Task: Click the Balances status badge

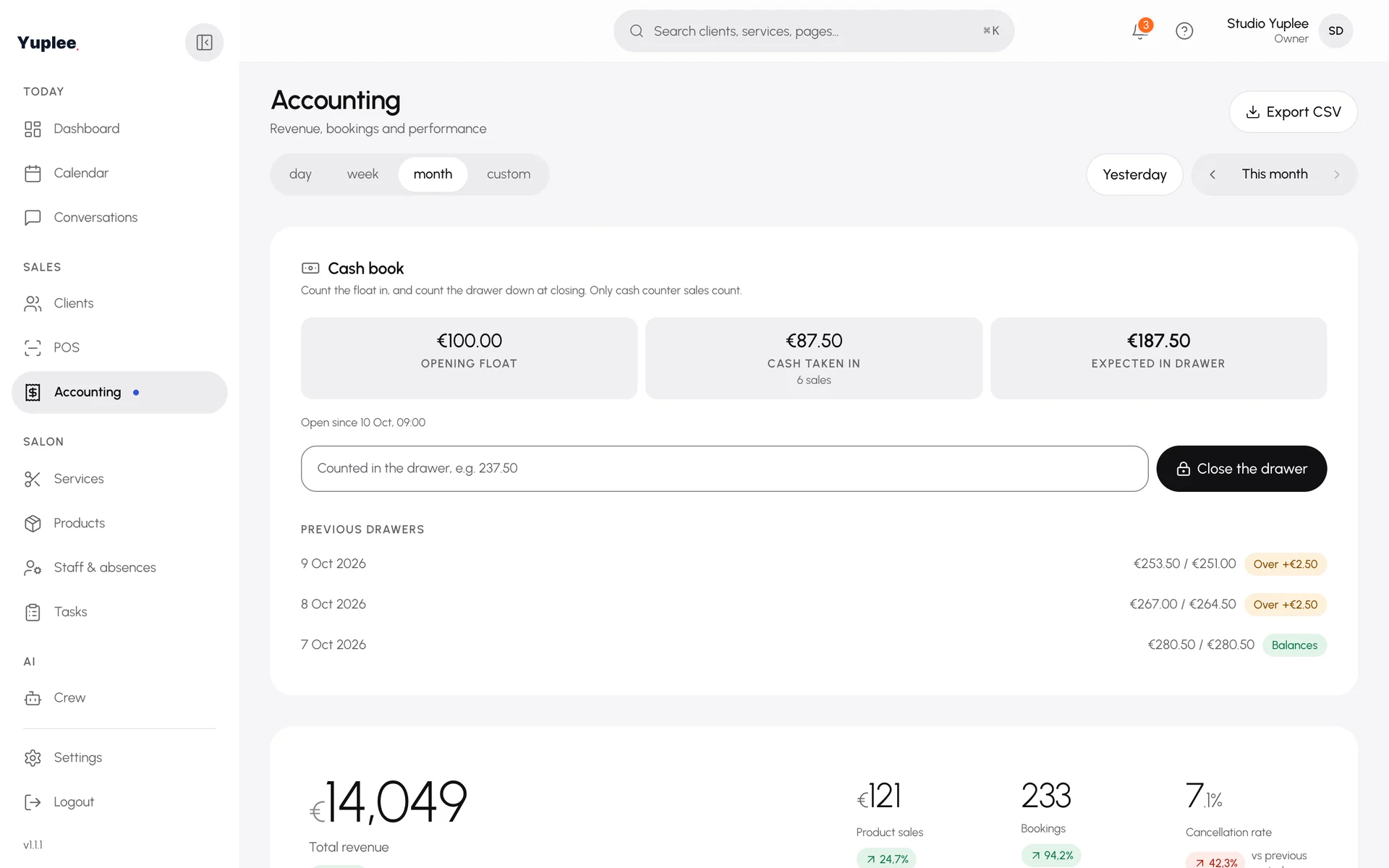Action: point(1294,645)
